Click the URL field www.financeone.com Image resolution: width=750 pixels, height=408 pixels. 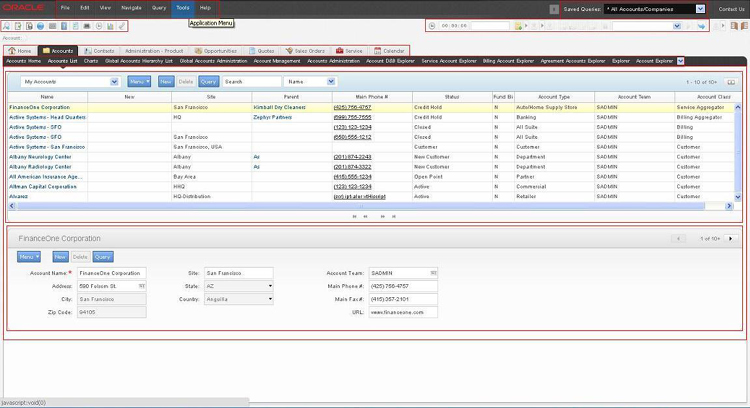(x=403, y=312)
